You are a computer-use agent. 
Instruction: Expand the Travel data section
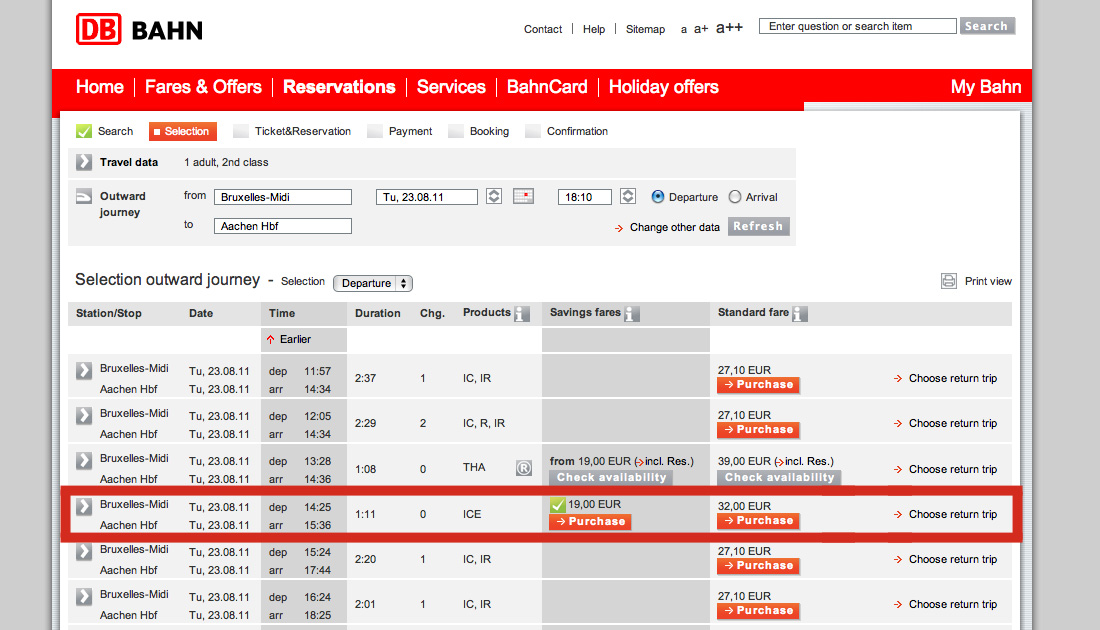coord(84,162)
